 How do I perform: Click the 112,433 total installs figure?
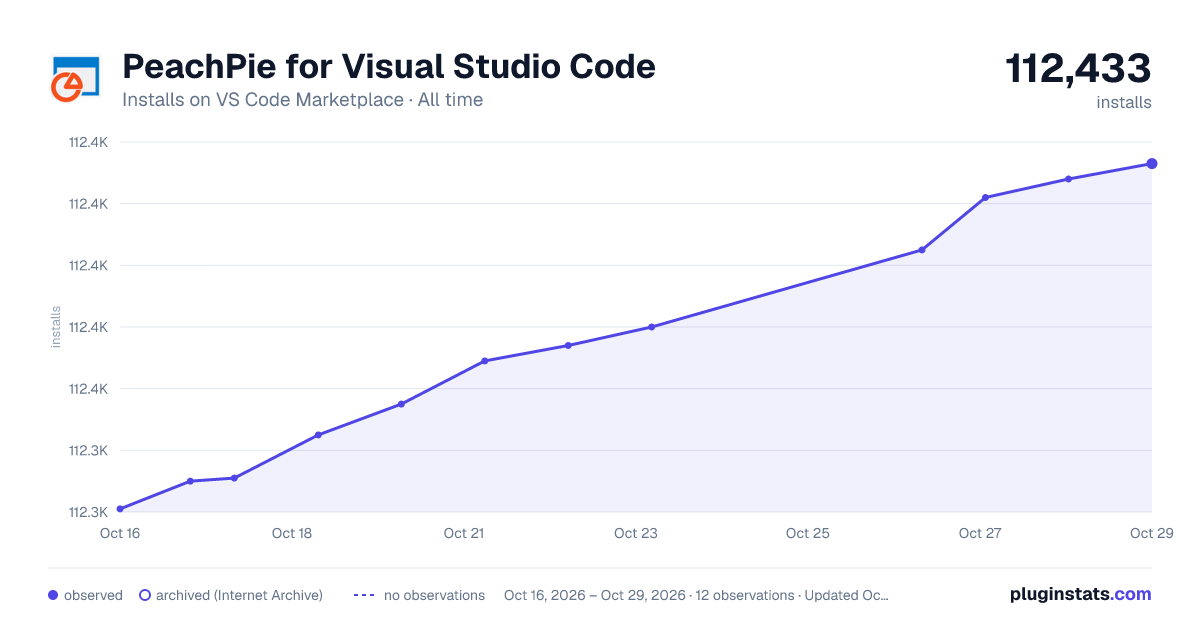click(x=1078, y=69)
